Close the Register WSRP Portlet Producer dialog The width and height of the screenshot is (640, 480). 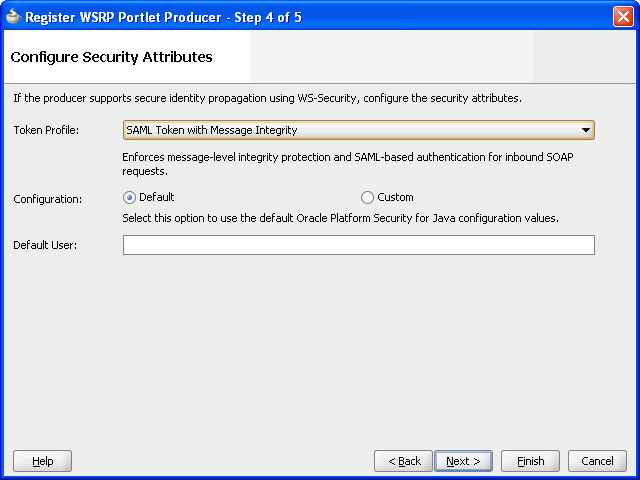(x=623, y=17)
